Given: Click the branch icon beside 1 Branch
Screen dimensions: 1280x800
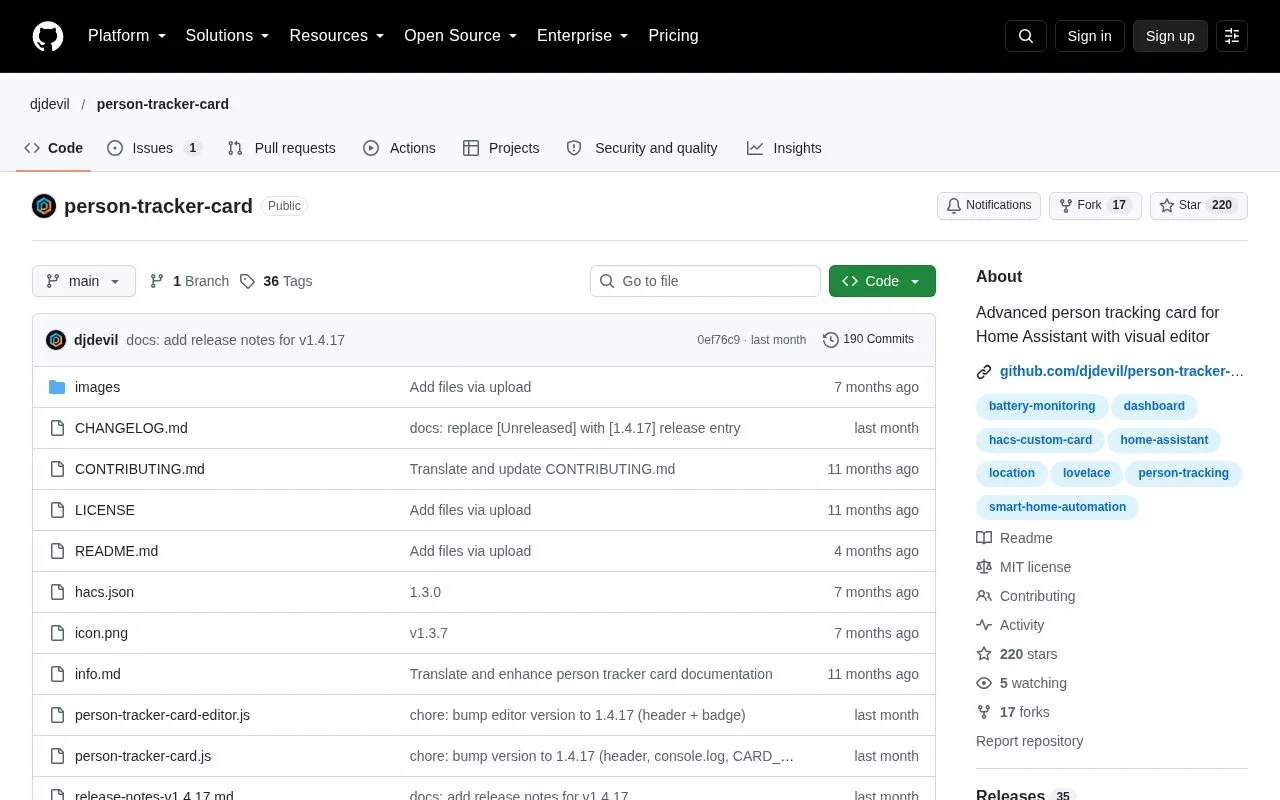Looking at the screenshot, I should pos(157,281).
